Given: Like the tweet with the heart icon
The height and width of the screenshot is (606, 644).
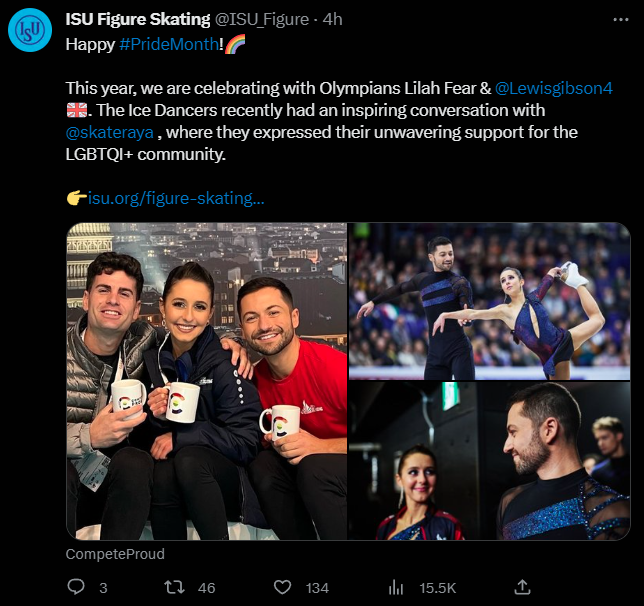Looking at the screenshot, I should click(x=282, y=587).
